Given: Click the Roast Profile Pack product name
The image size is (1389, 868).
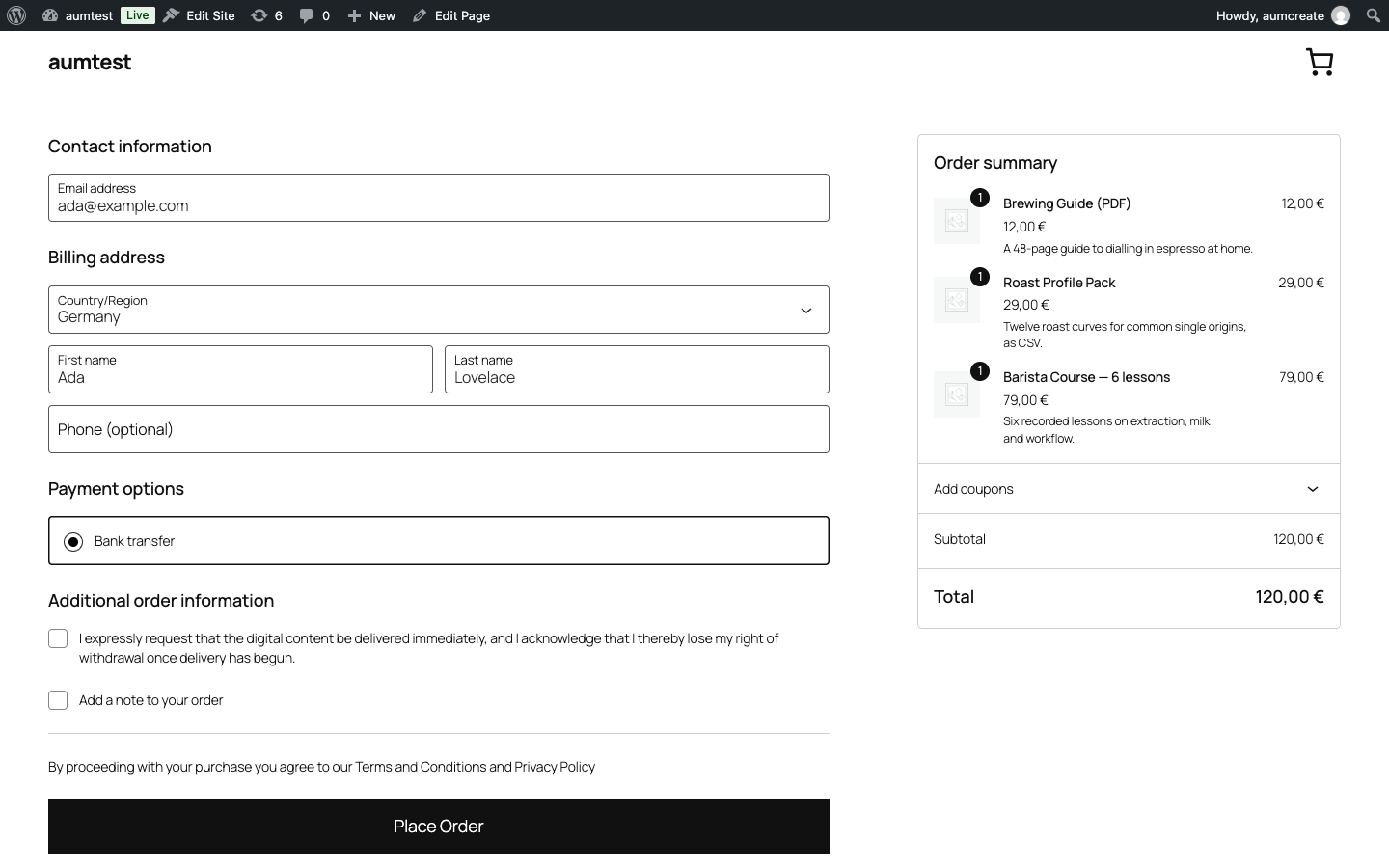Looking at the screenshot, I should point(1059,283).
